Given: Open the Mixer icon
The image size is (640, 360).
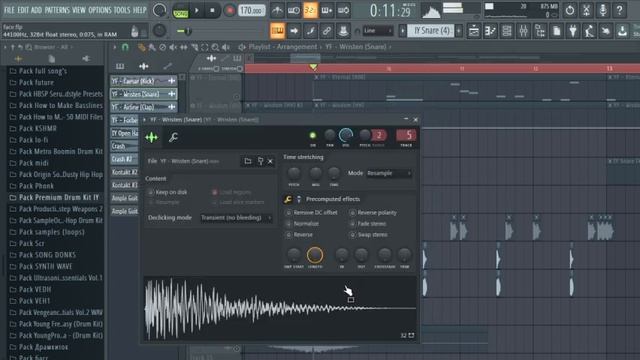Looking at the screenshot, I should click(523, 31).
